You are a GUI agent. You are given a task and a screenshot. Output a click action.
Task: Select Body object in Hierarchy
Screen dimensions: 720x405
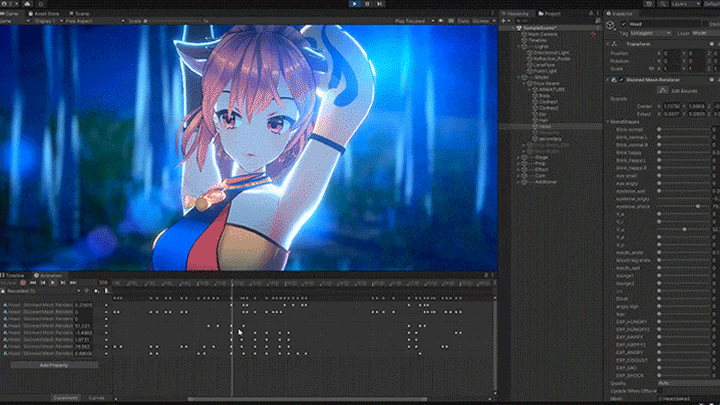(x=545, y=96)
